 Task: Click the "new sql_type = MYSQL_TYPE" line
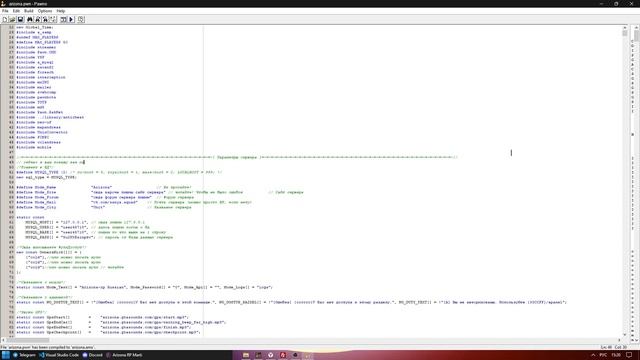46,178
